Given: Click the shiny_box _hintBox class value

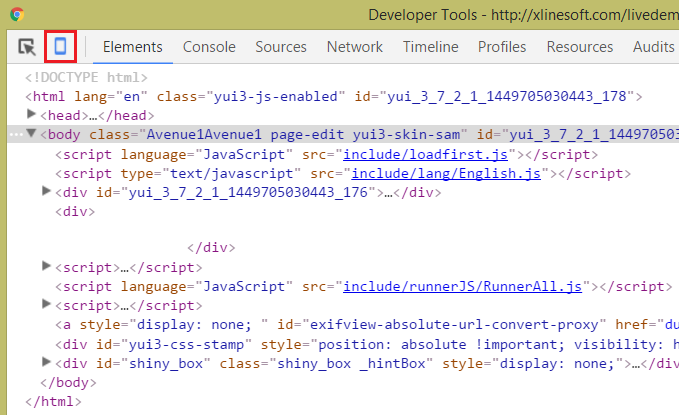Looking at the screenshot, I should (x=351, y=364).
